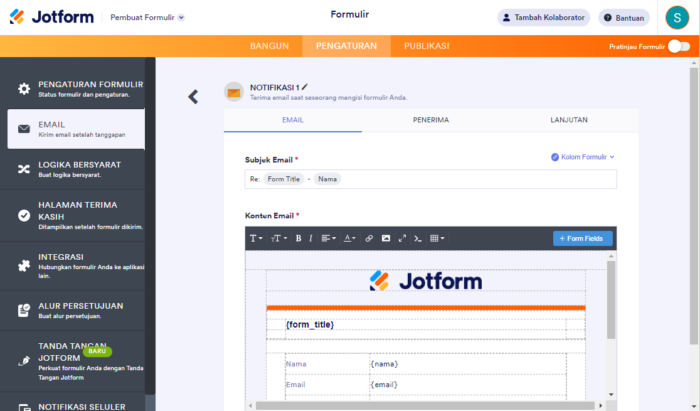Image resolution: width=700 pixels, height=411 pixels.
Task: Click the BARU badge on Tanda Tangan
Action: coord(97,351)
